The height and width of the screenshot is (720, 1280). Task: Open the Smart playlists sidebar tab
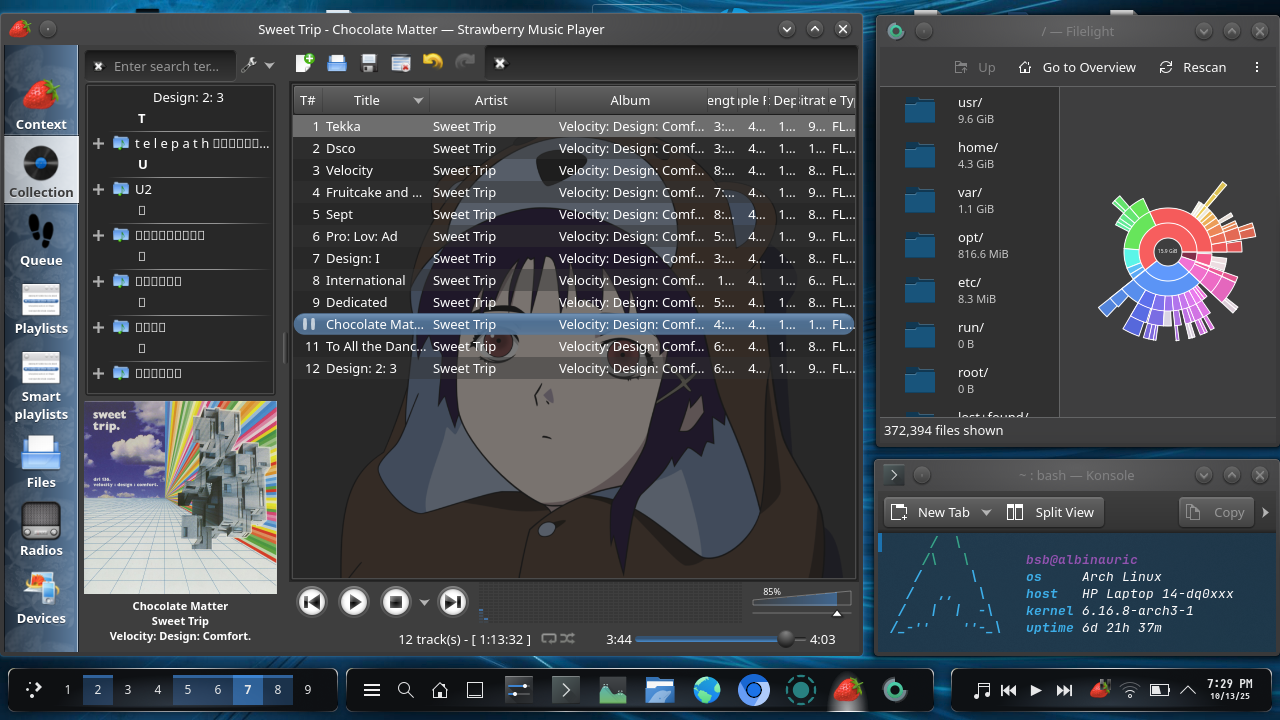click(x=41, y=384)
